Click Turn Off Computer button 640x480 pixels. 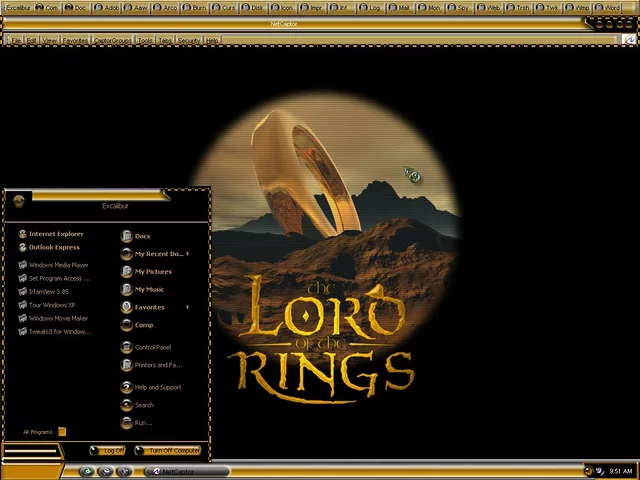point(168,451)
